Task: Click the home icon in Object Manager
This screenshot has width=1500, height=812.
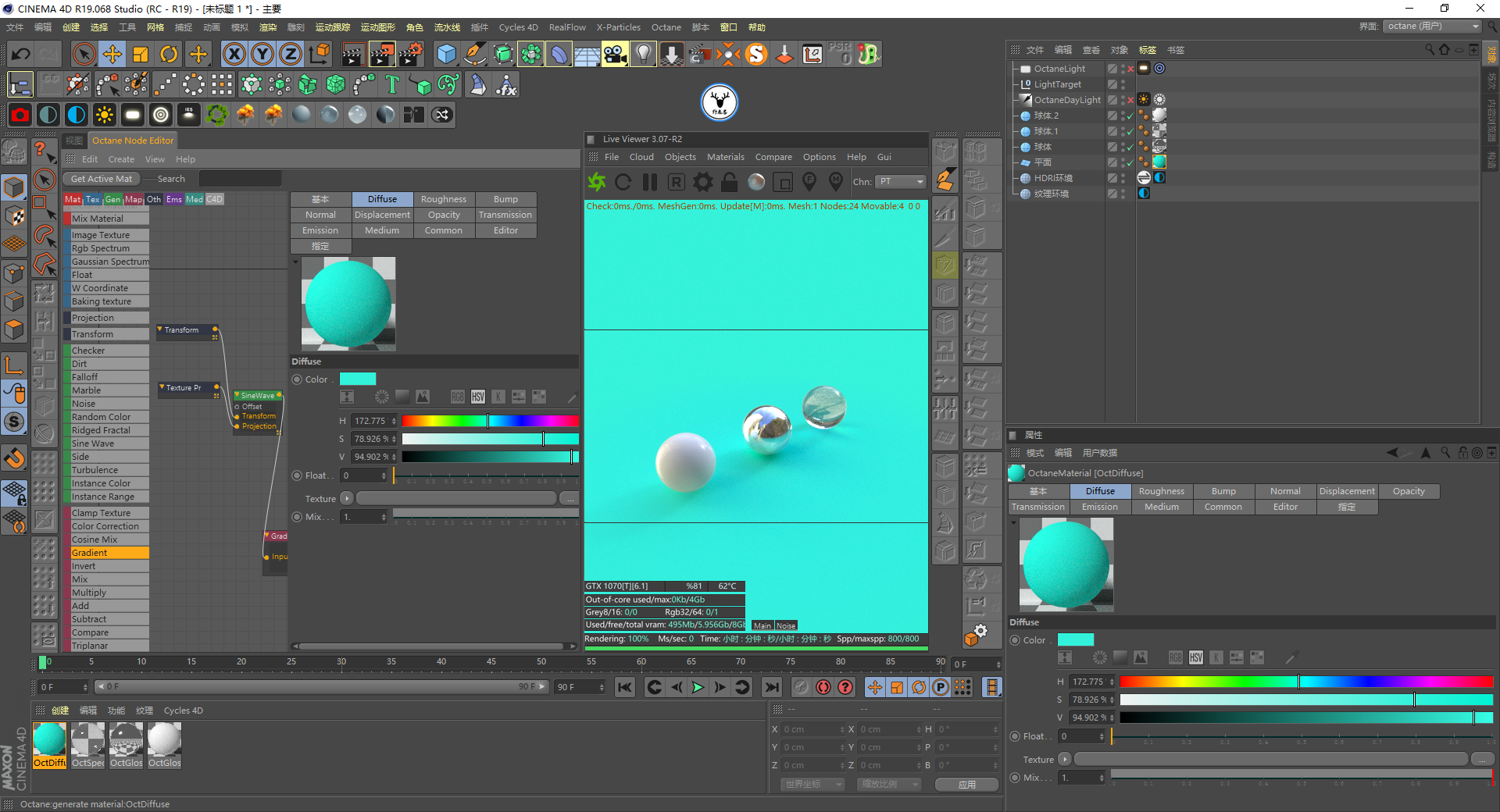Action: 1444,49
